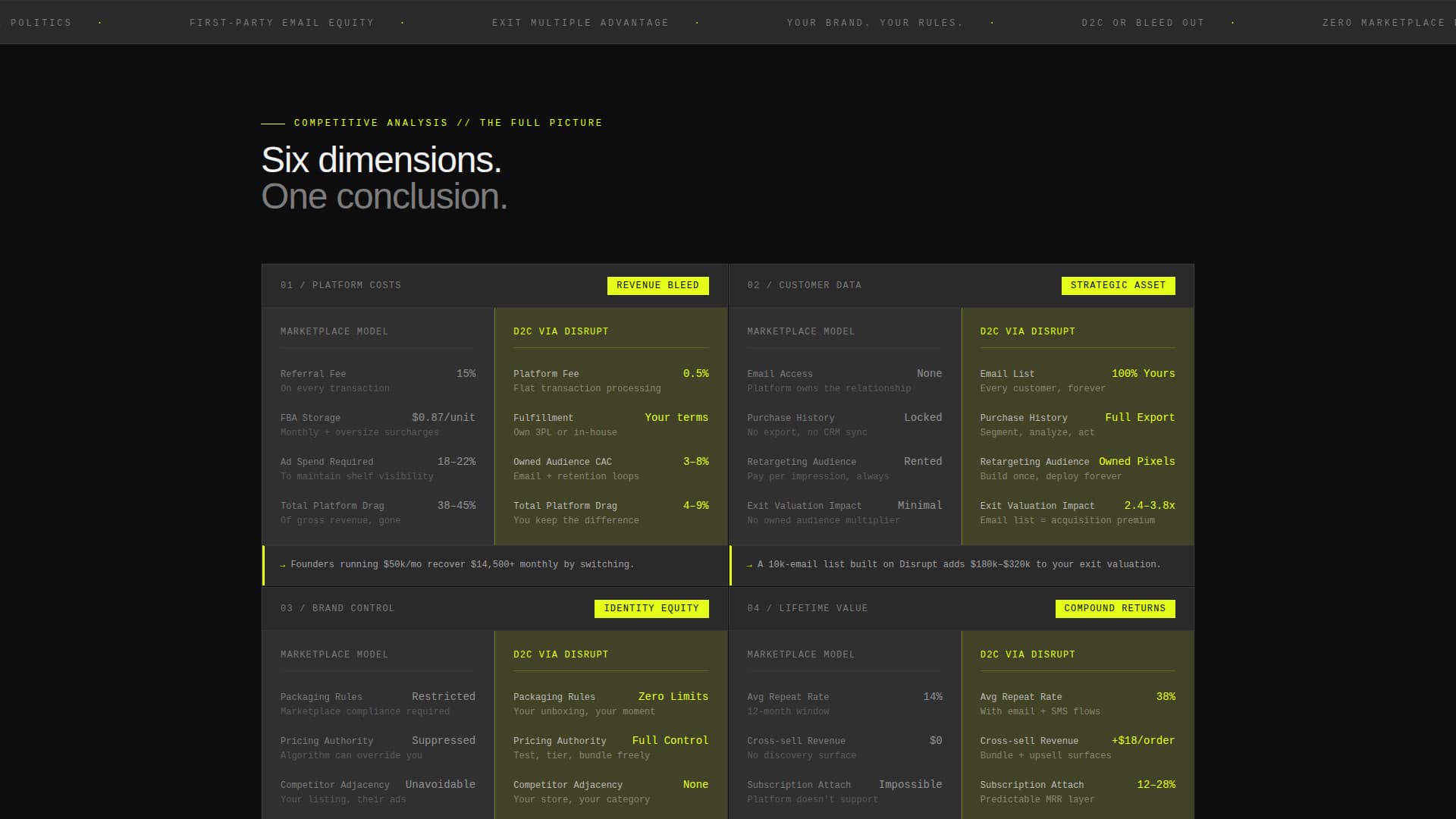The width and height of the screenshot is (1456, 819).
Task: Click the 10k-email list exit valuation callout
Action: pos(962,565)
